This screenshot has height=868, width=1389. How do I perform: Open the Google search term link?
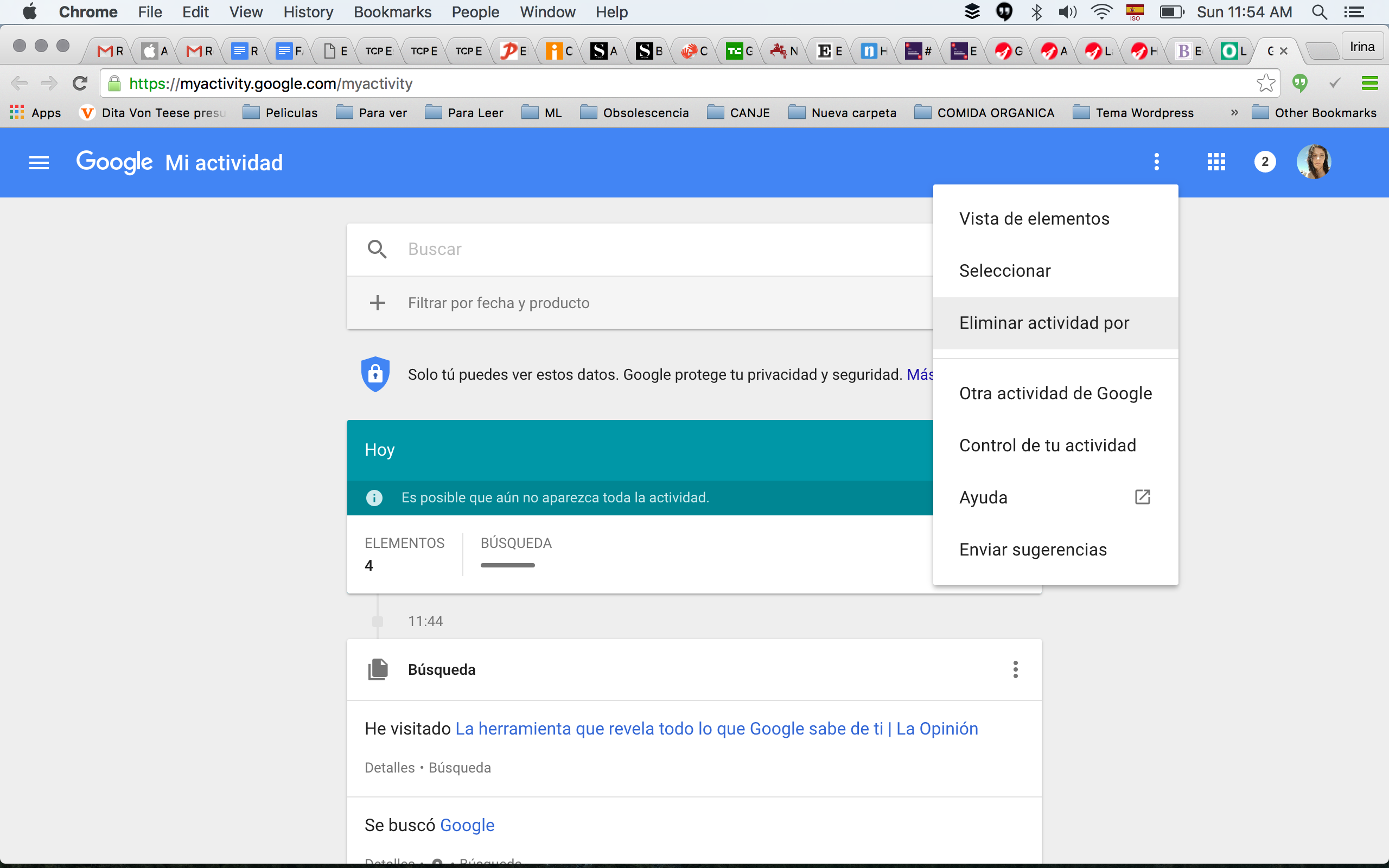point(467,825)
